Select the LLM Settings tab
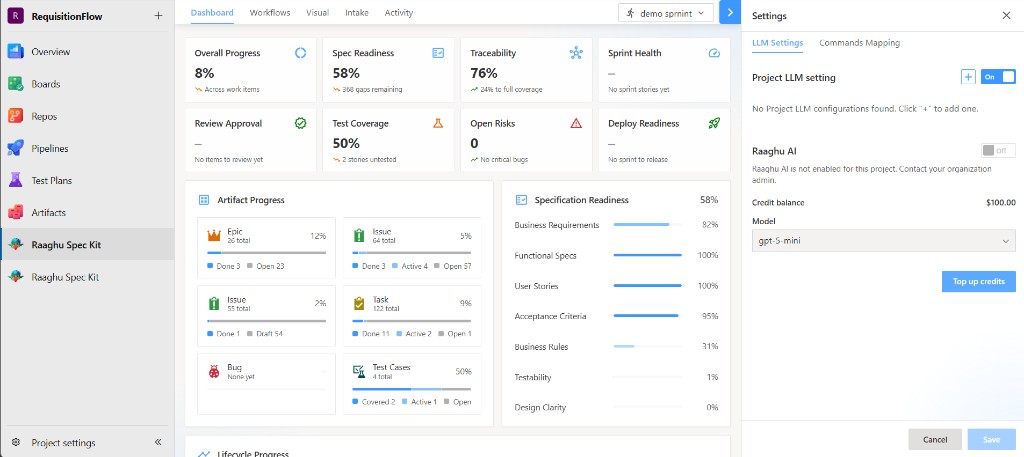 tap(777, 42)
